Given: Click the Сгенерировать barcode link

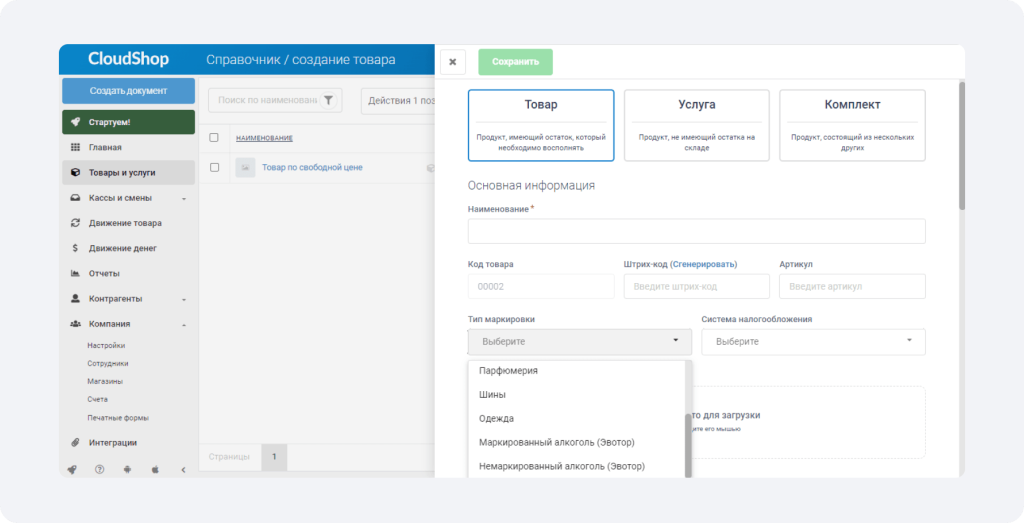Looking at the screenshot, I should [703, 264].
